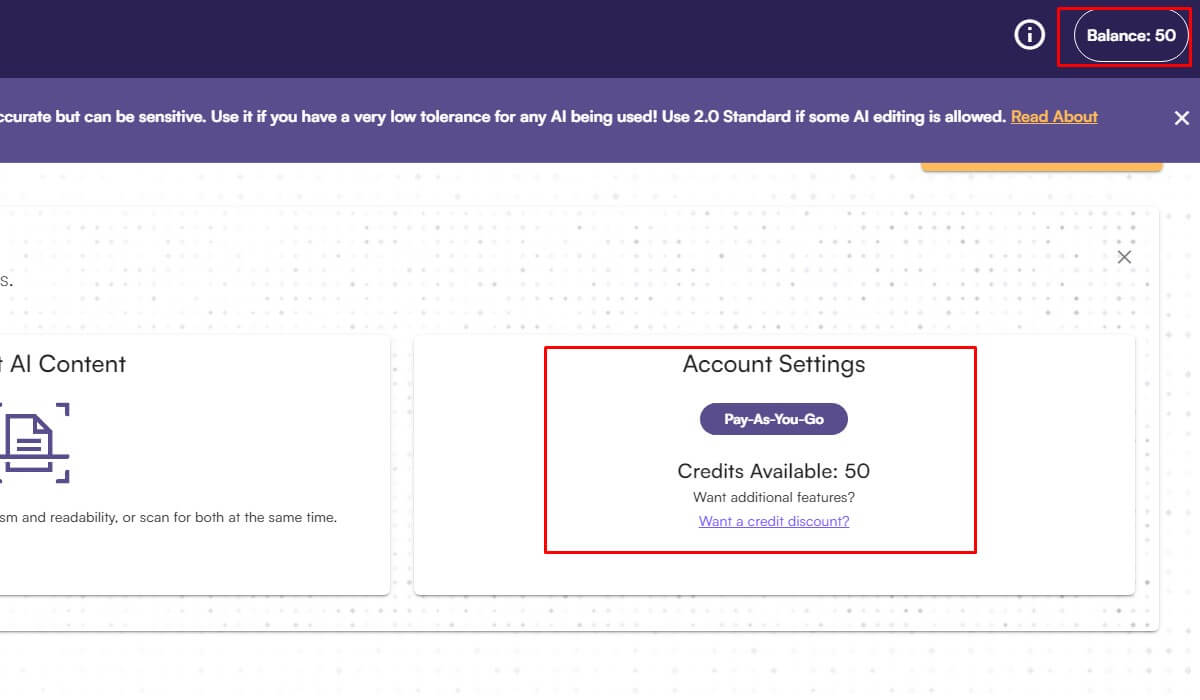Click the Balance counter showing 50 credits
This screenshot has height=700, width=1200.
coord(1127,34)
